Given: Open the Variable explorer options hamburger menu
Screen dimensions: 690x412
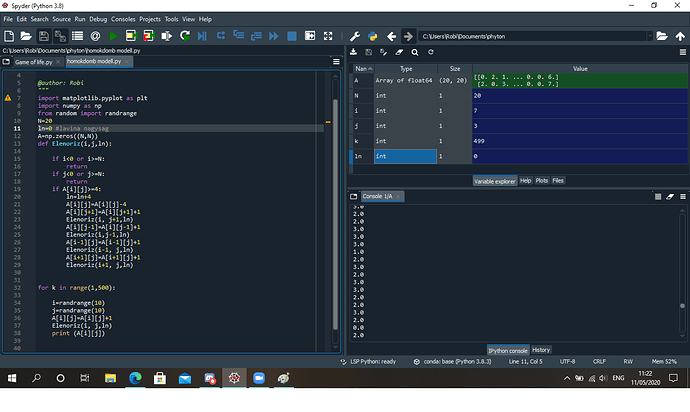Looking at the screenshot, I should (x=681, y=51).
